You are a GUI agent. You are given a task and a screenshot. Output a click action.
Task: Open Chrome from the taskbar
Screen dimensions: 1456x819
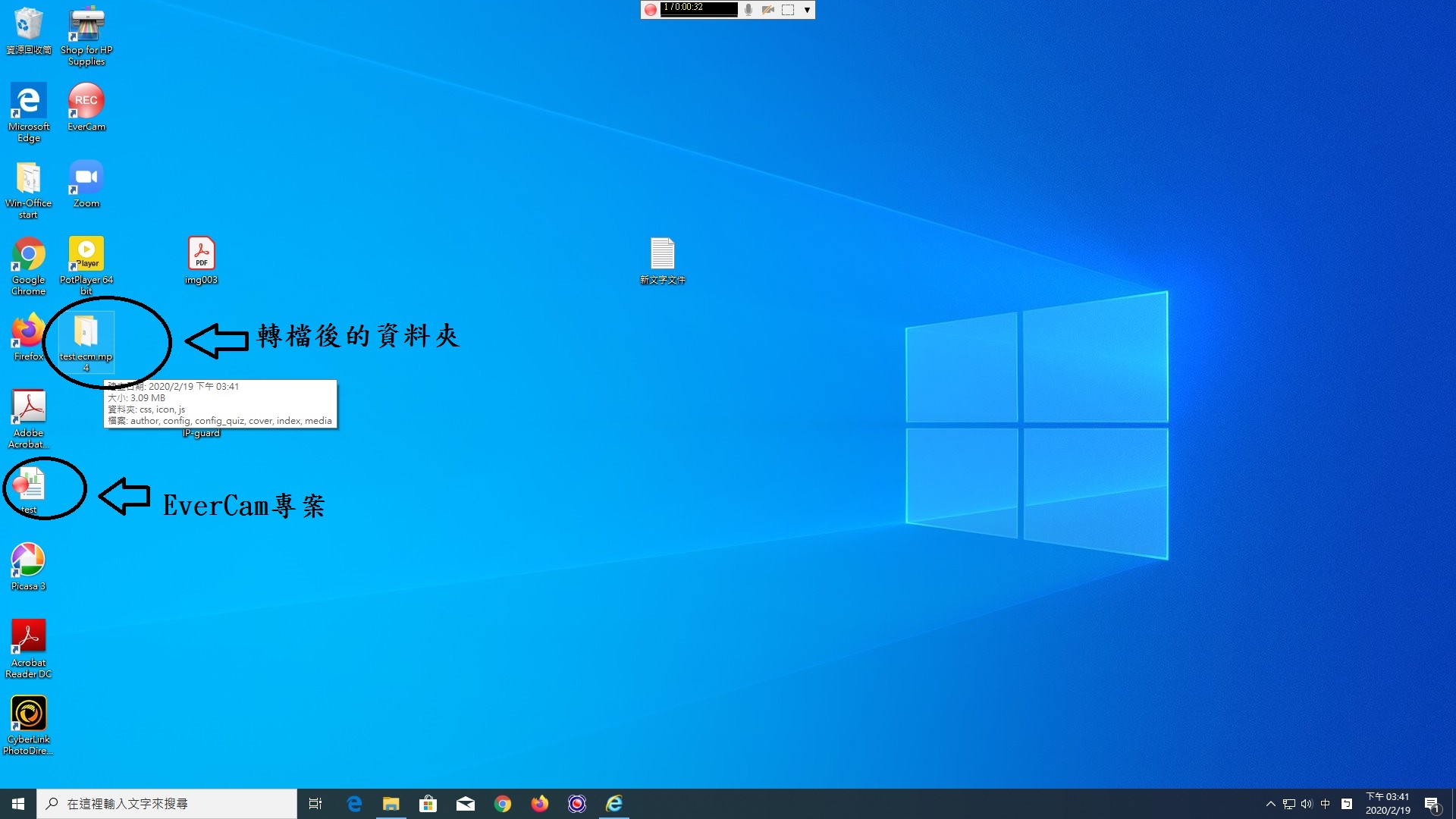tap(503, 804)
